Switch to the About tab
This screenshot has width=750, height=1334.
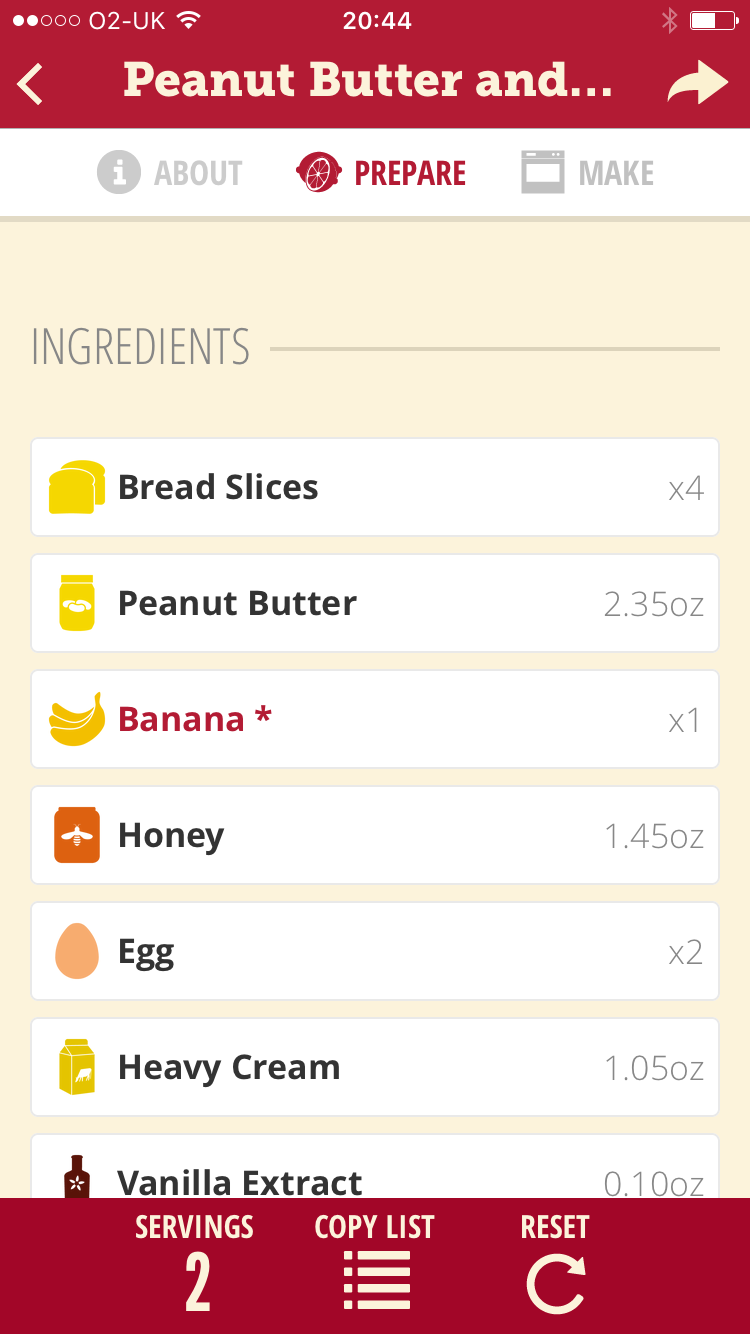(171, 173)
